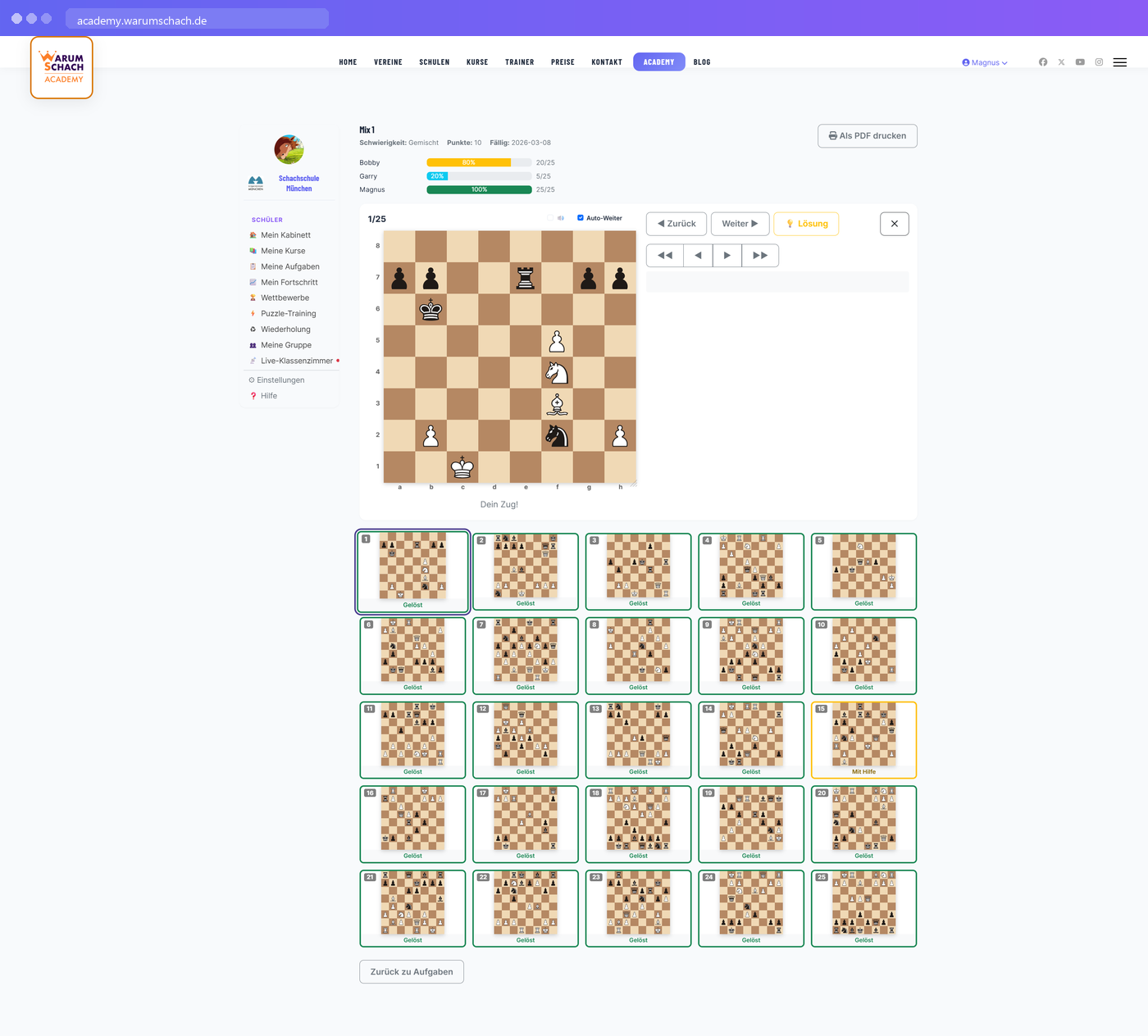Viewport: 1148px width, 1036px height.
Task: Click the white king on c1
Action: pos(462,467)
